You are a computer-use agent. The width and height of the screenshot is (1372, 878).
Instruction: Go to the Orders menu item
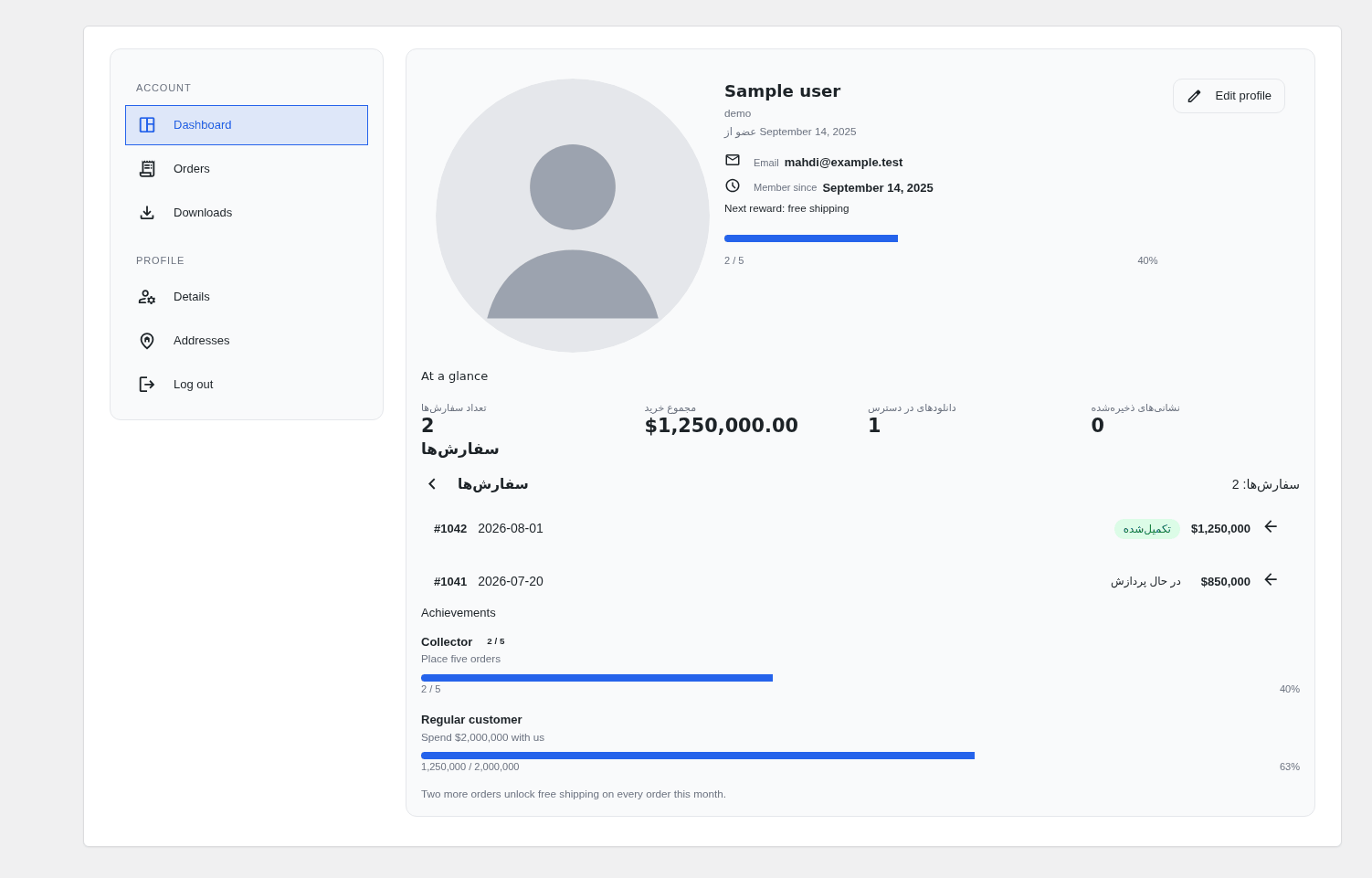pyautogui.click(x=247, y=169)
